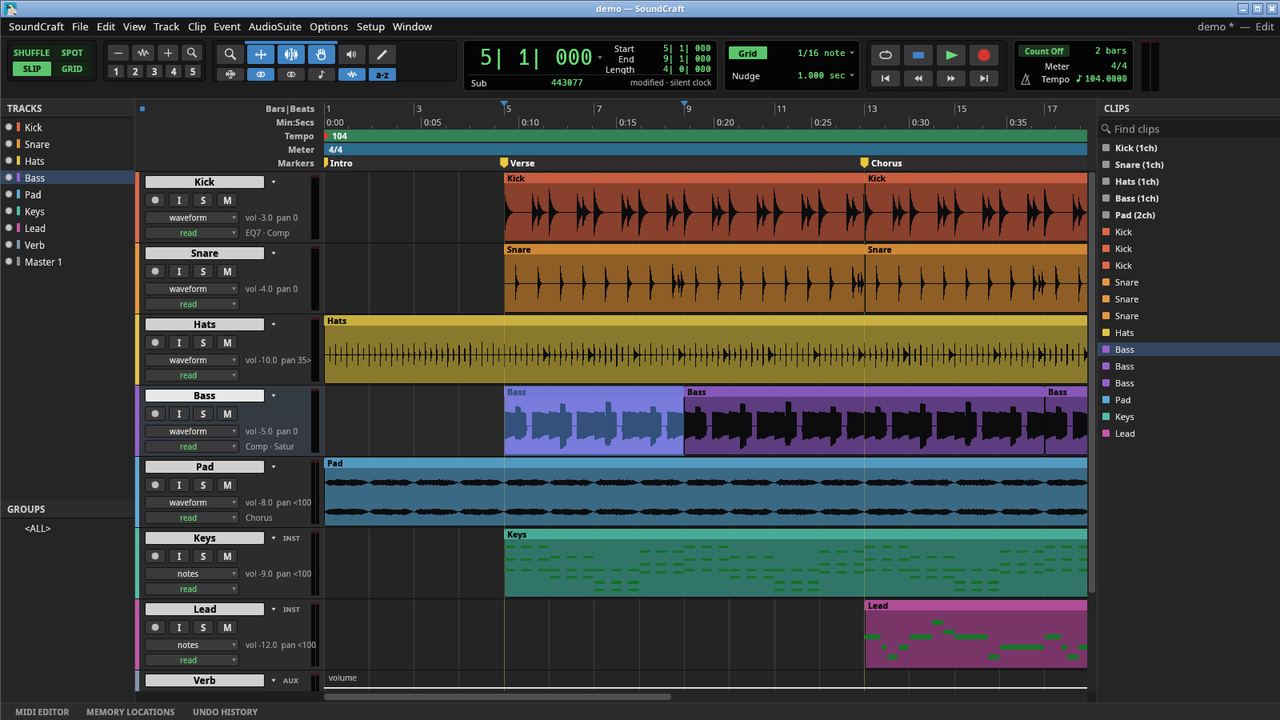Select the Pad (2ch) clip in list
Image resolution: width=1280 pixels, height=720 pixels.
[1188, 215]
